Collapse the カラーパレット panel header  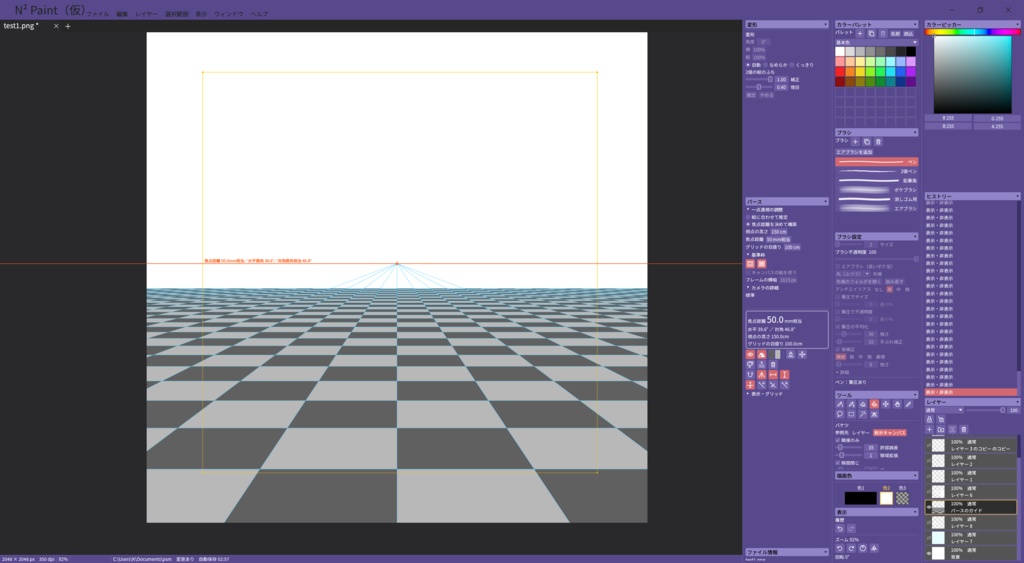click(876, 24)
